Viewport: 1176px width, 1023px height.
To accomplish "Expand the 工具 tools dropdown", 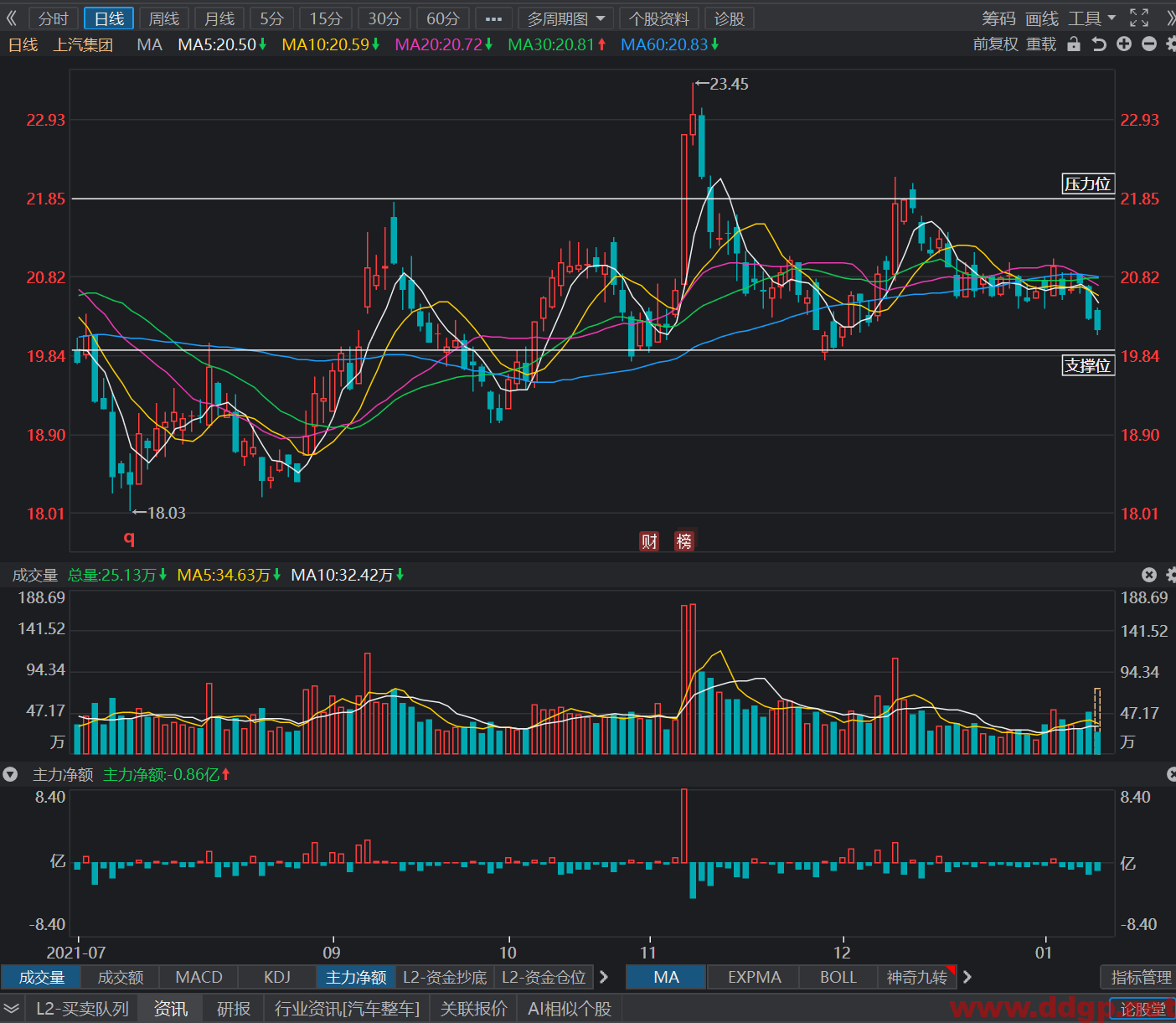I will point(1092,18).
